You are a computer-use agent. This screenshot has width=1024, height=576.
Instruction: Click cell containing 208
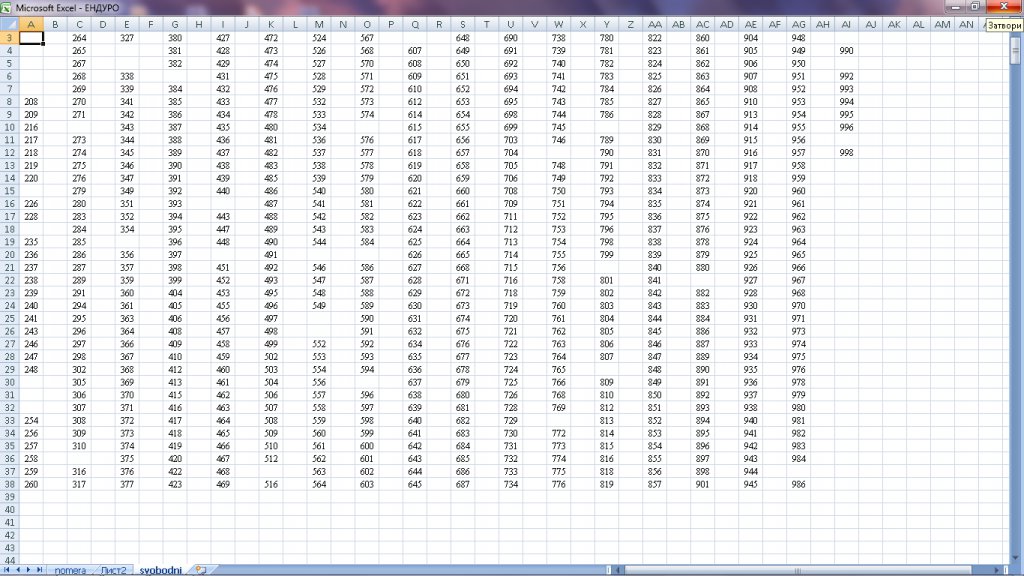pyautogui.click(x=31, y=102)
